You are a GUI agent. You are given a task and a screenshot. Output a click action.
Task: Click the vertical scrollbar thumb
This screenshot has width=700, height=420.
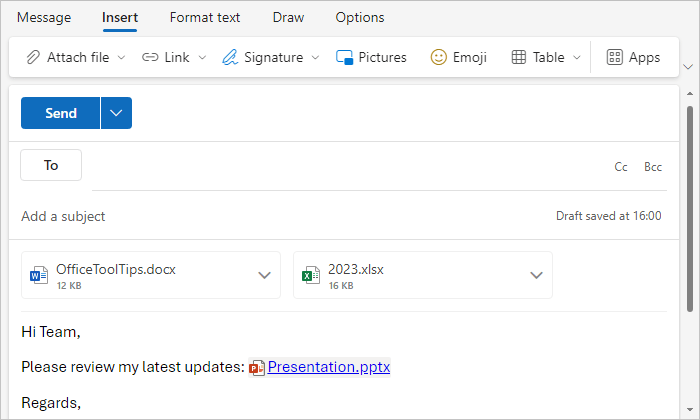690,208
